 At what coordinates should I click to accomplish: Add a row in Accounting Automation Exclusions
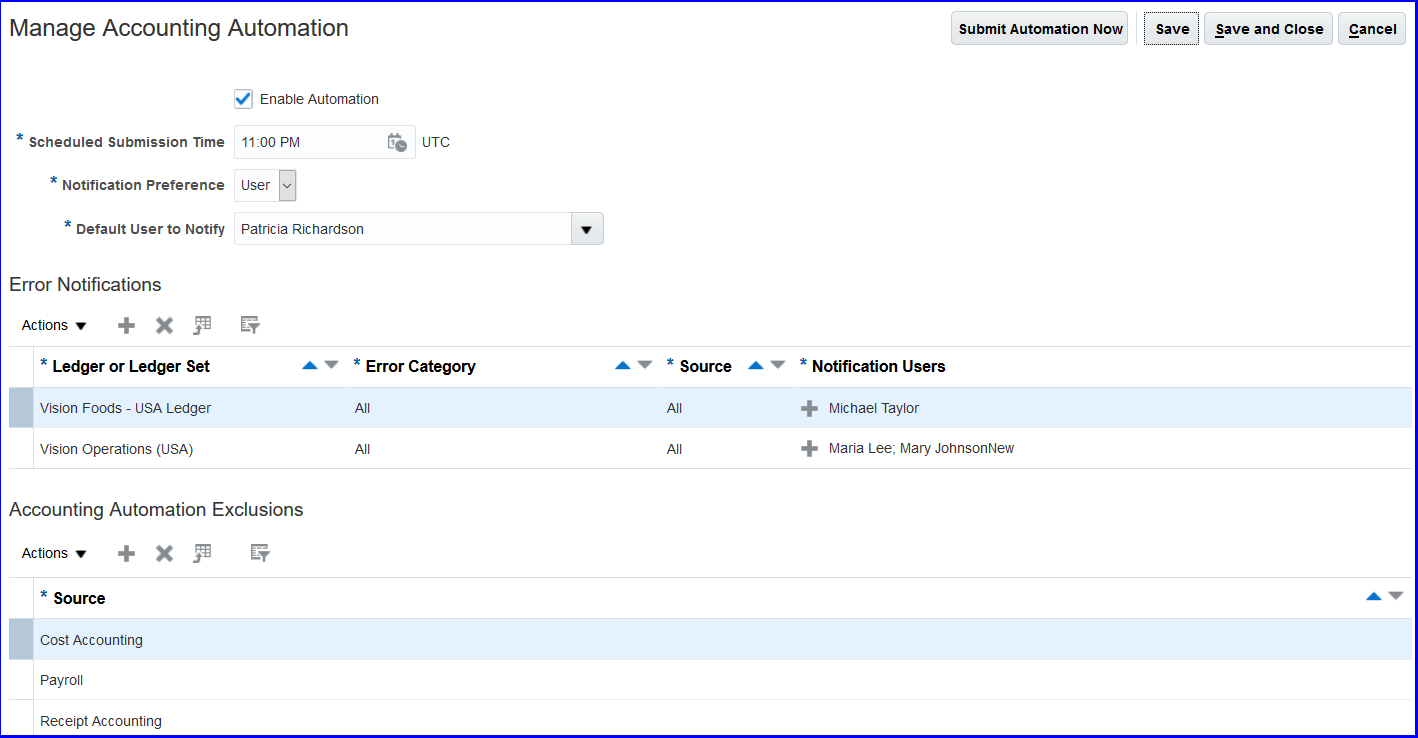click(x=126, y=553)
